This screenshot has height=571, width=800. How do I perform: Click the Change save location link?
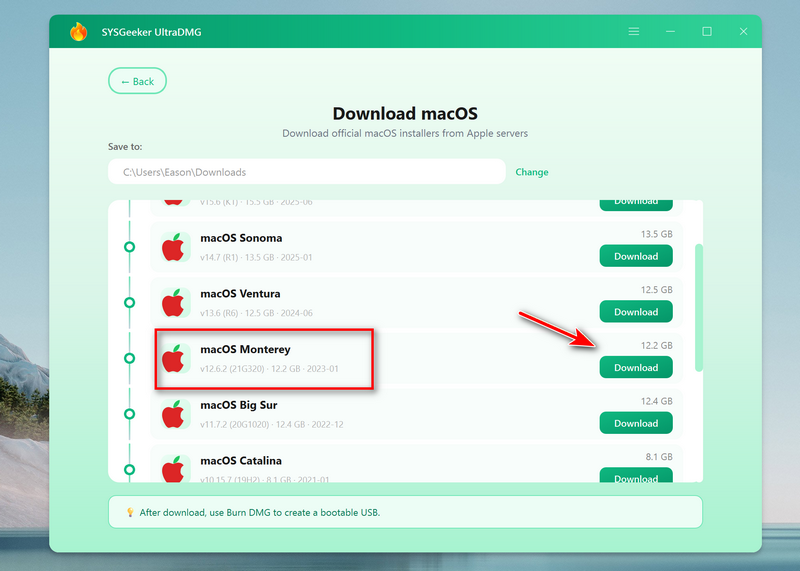click(532, 172)
